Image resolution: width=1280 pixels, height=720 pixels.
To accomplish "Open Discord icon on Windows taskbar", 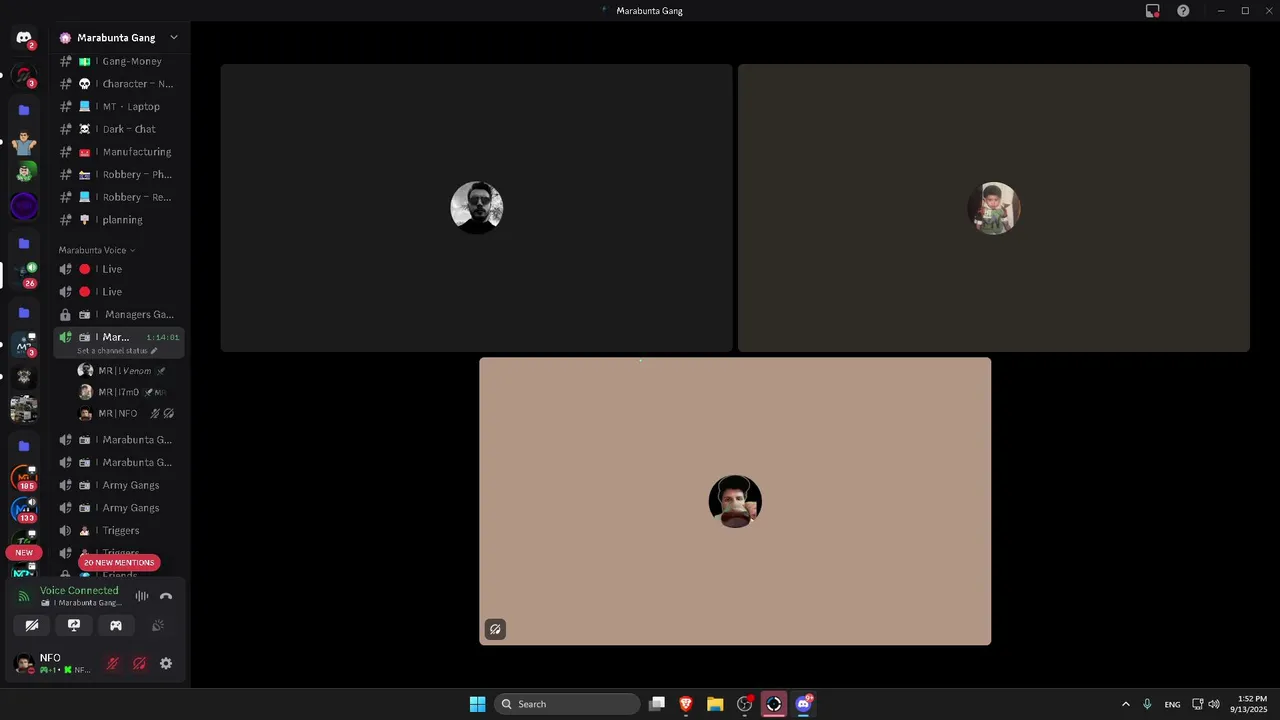I will coord(803,704).
